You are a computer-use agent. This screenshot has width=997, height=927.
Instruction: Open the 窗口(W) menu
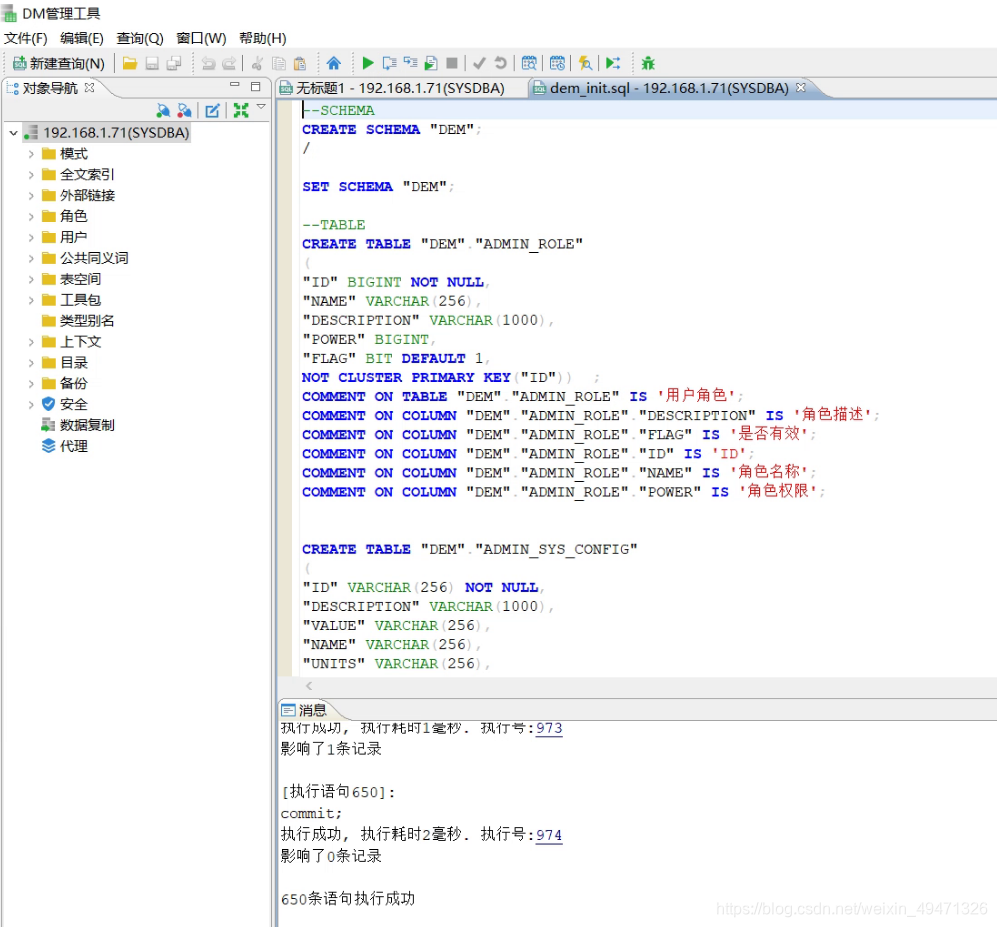[x=201, y=38]
